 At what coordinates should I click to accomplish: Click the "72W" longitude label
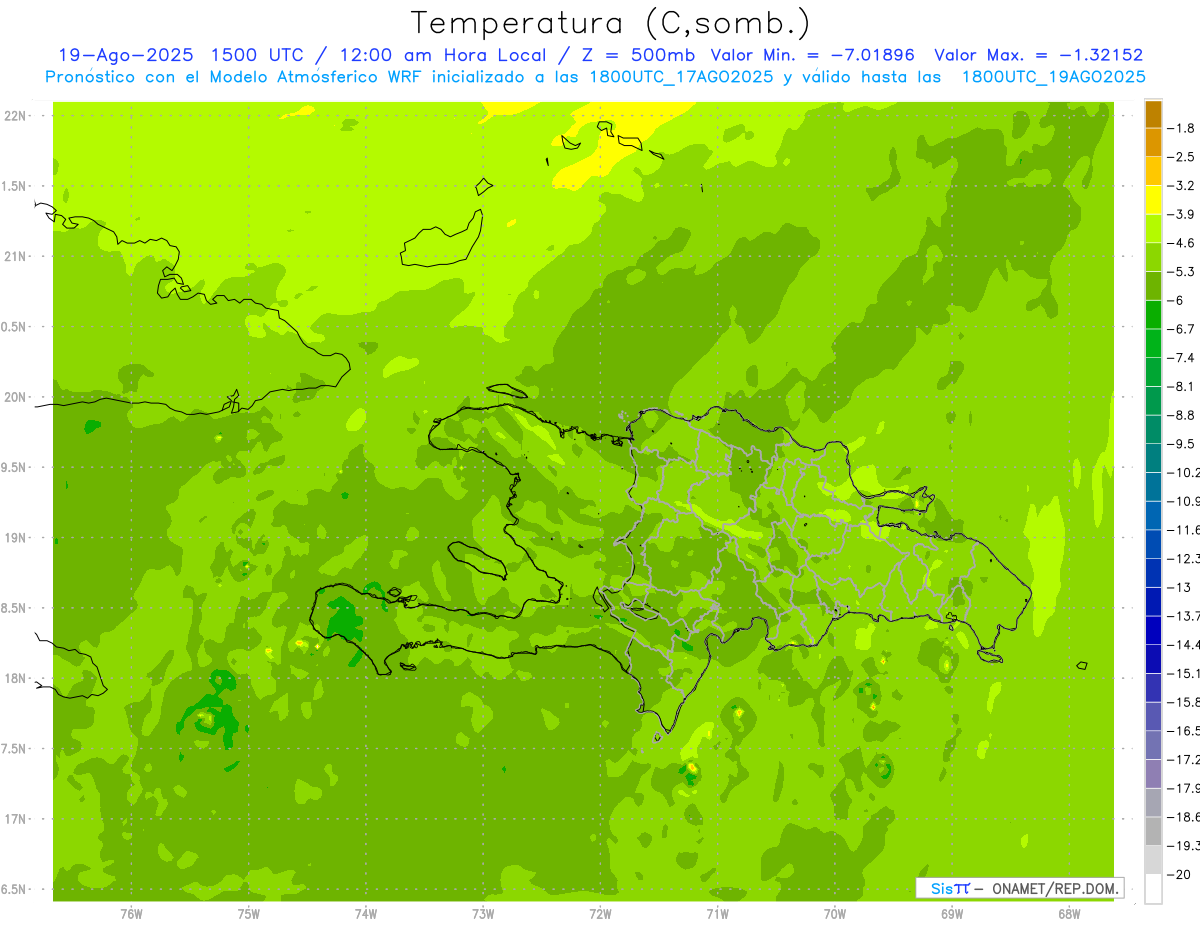pos(600,914)
